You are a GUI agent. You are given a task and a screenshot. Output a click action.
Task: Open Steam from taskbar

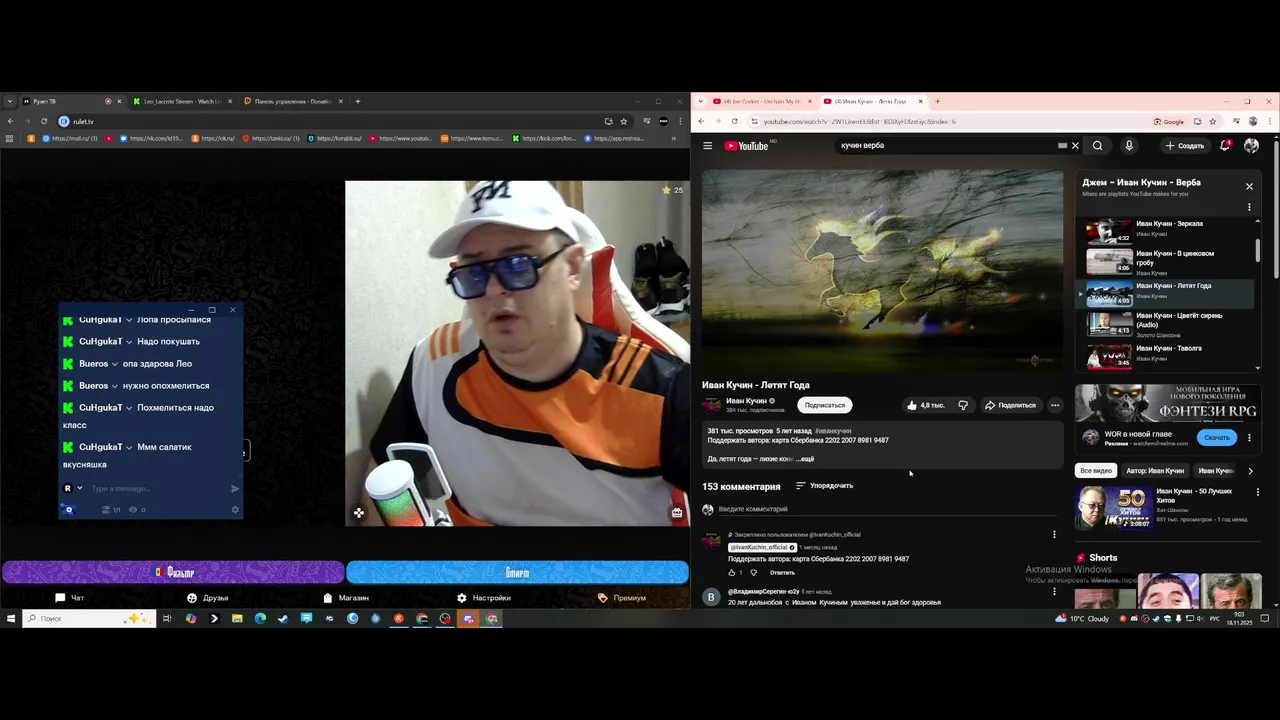point(283,619)
